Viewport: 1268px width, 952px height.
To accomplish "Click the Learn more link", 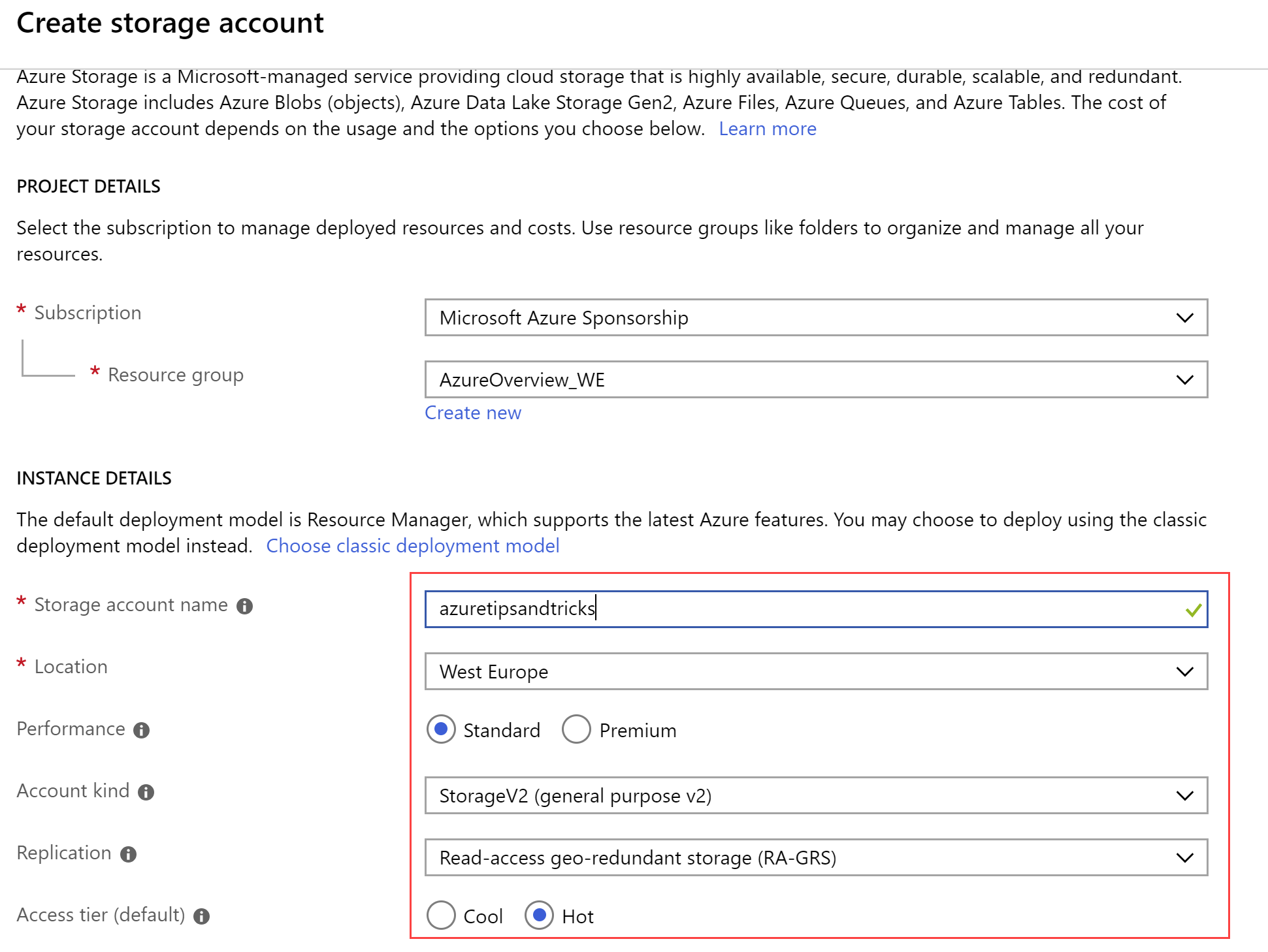I will 768,129.
